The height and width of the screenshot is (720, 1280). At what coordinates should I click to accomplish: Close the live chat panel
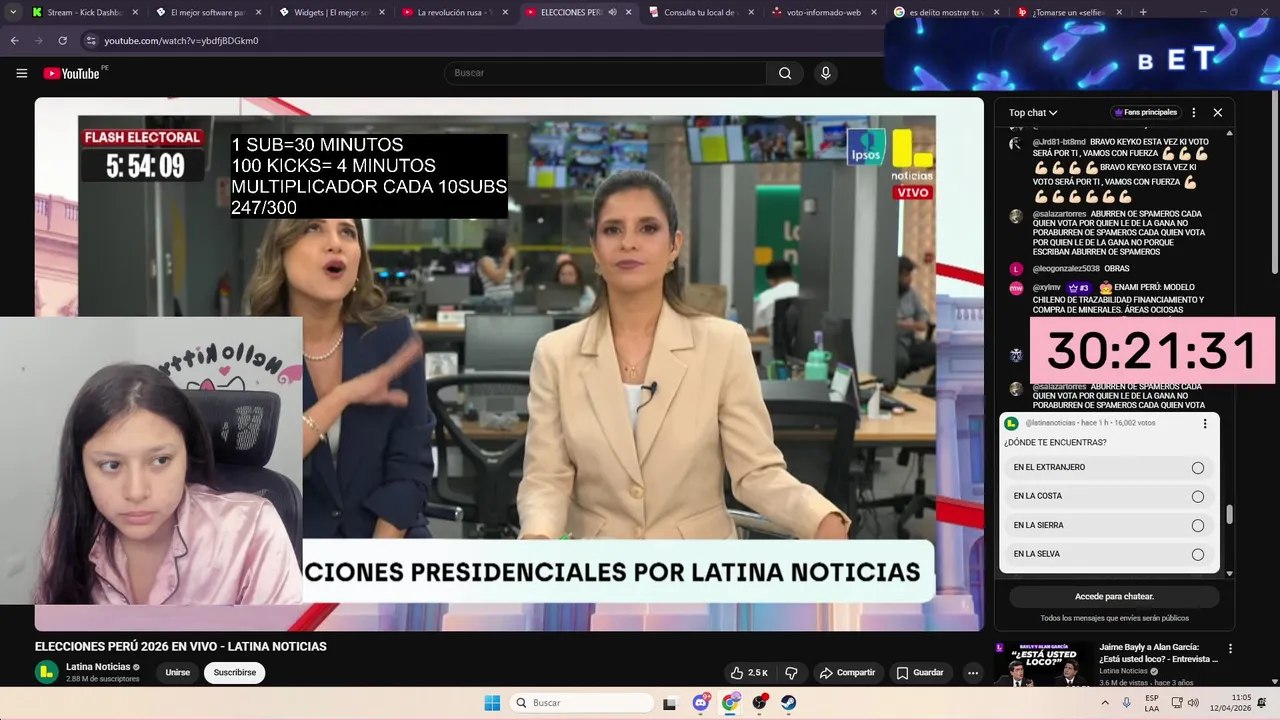(x=1217, y=113)
